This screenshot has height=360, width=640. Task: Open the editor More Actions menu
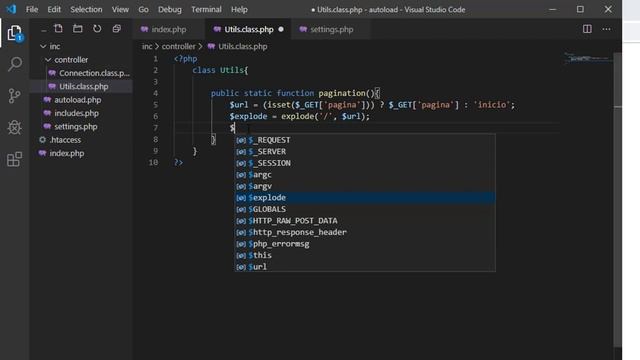(607, 29)
